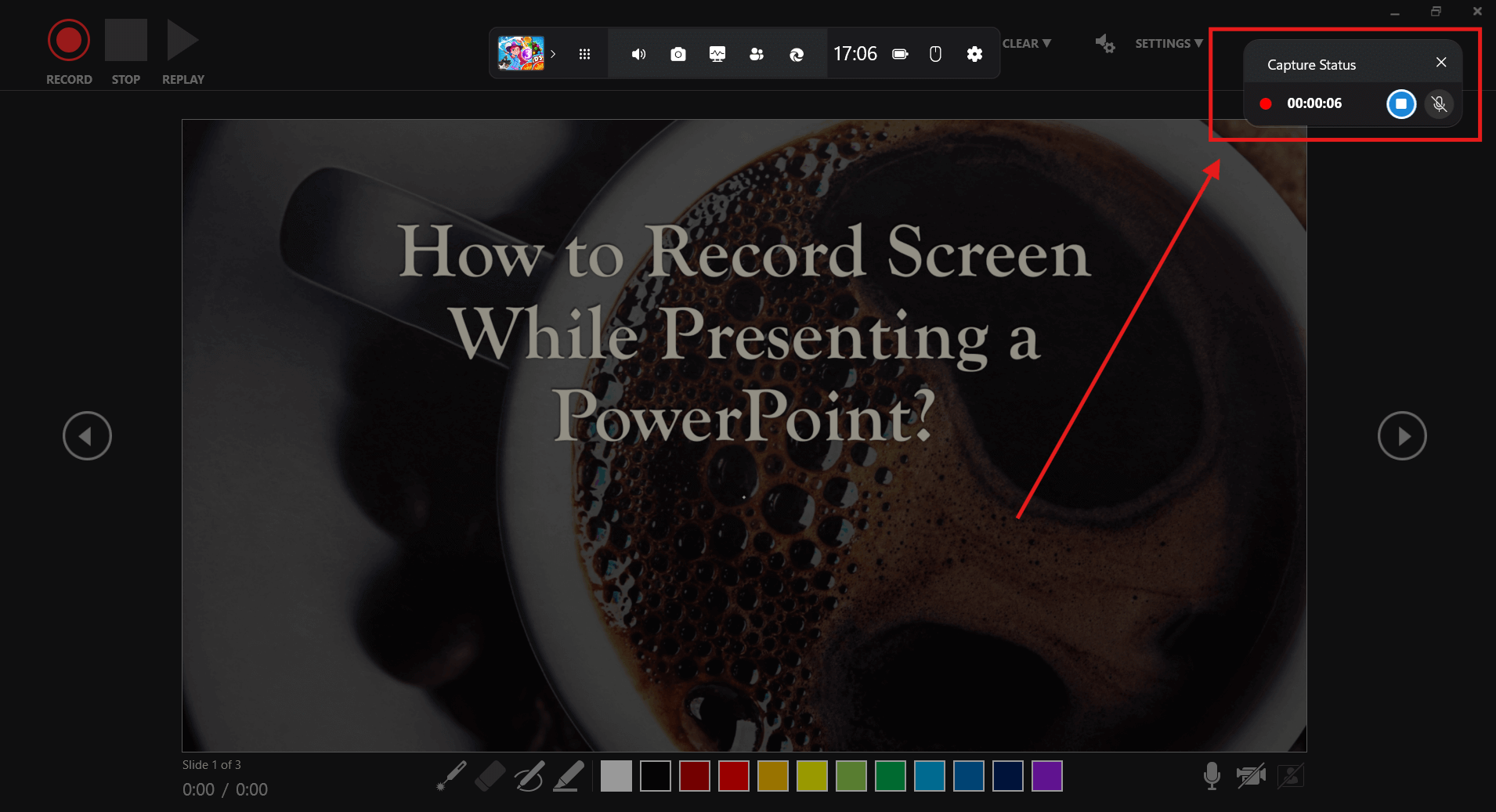1496x812 pixels.
Task: Expand the Game Bar chevron next to thumbnail
Action: tap(553, 54)
